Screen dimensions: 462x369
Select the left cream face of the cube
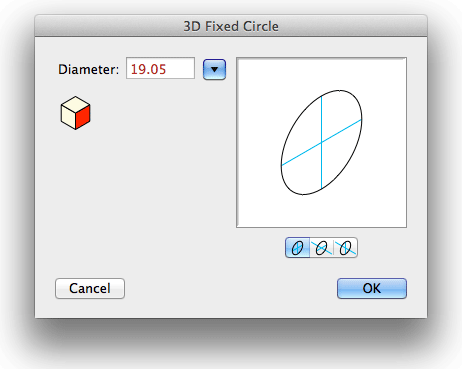(x=68, y=117)
